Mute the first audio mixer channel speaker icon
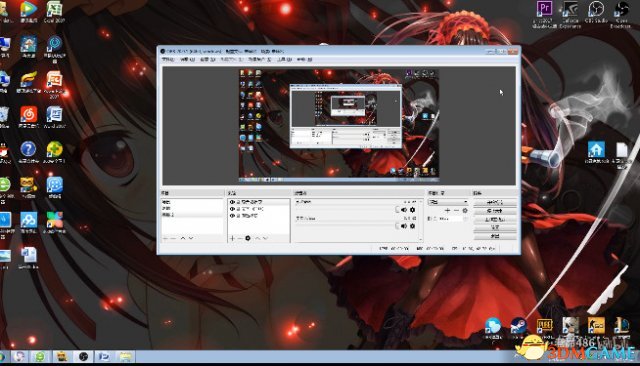The height and width of the screenshot is (366, 640). click(404, 210)
